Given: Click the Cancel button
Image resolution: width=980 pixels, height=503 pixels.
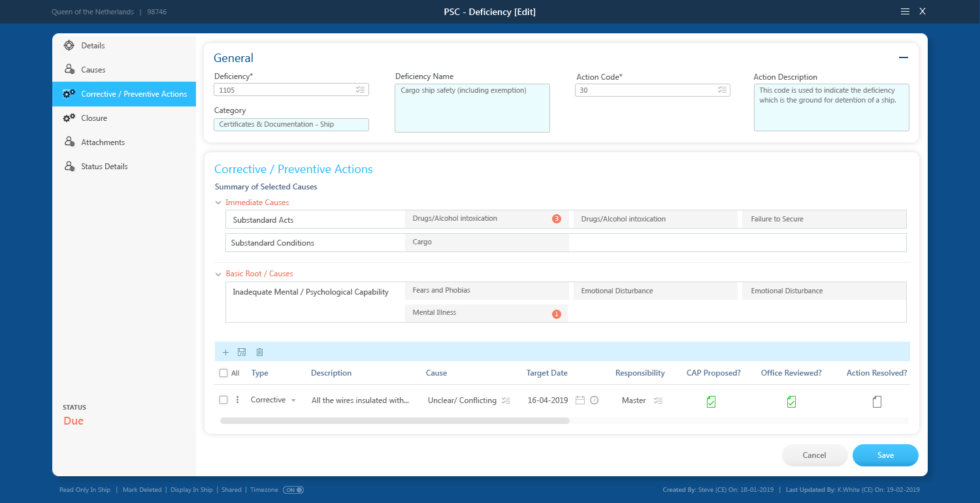Looking at the screenshot, I should coord(814,455).
